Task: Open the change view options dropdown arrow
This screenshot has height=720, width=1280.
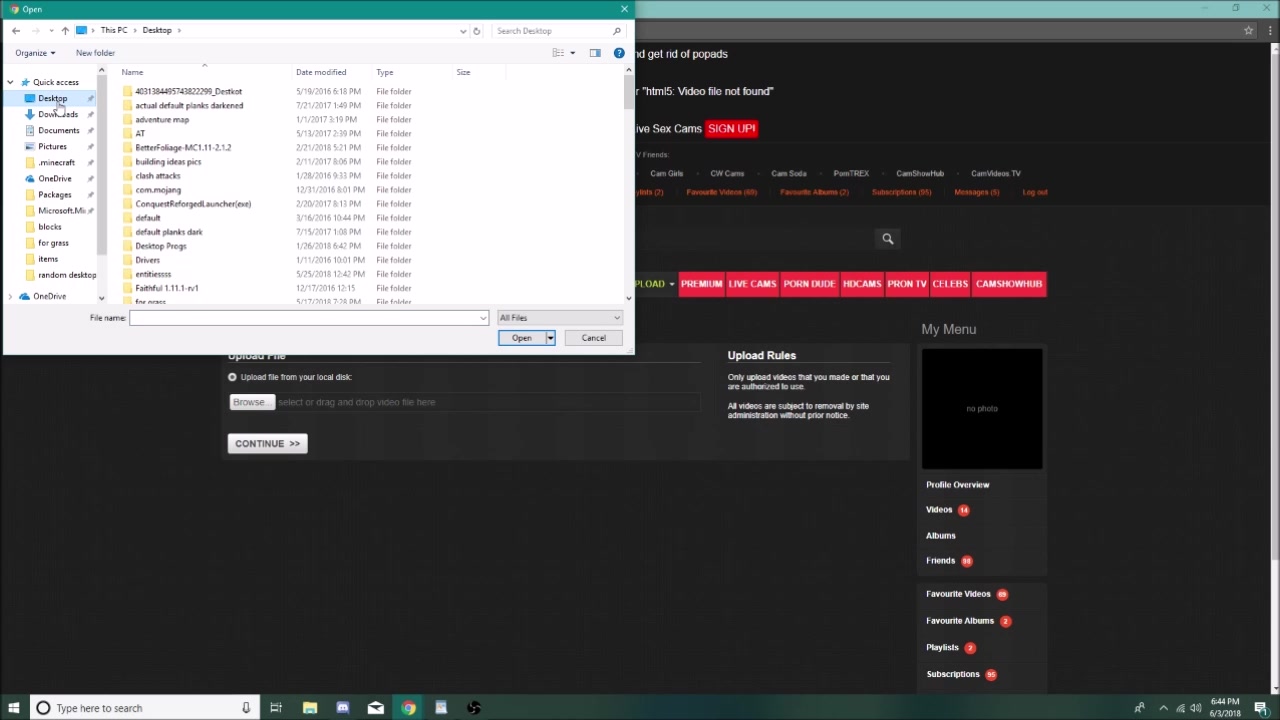Action: coord(573,53)
